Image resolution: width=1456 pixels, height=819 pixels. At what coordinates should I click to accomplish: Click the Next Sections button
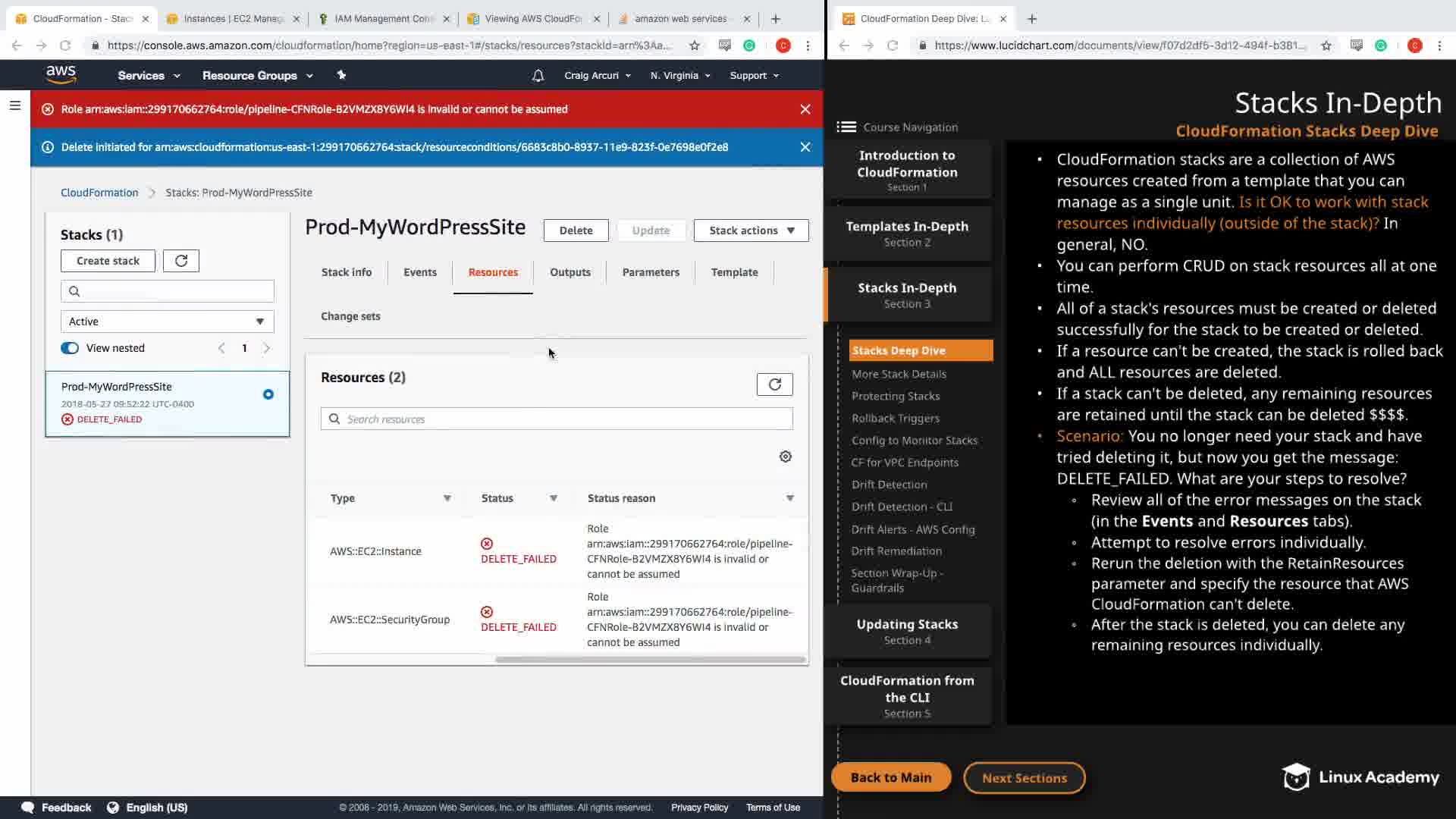tap(1024, 778)
